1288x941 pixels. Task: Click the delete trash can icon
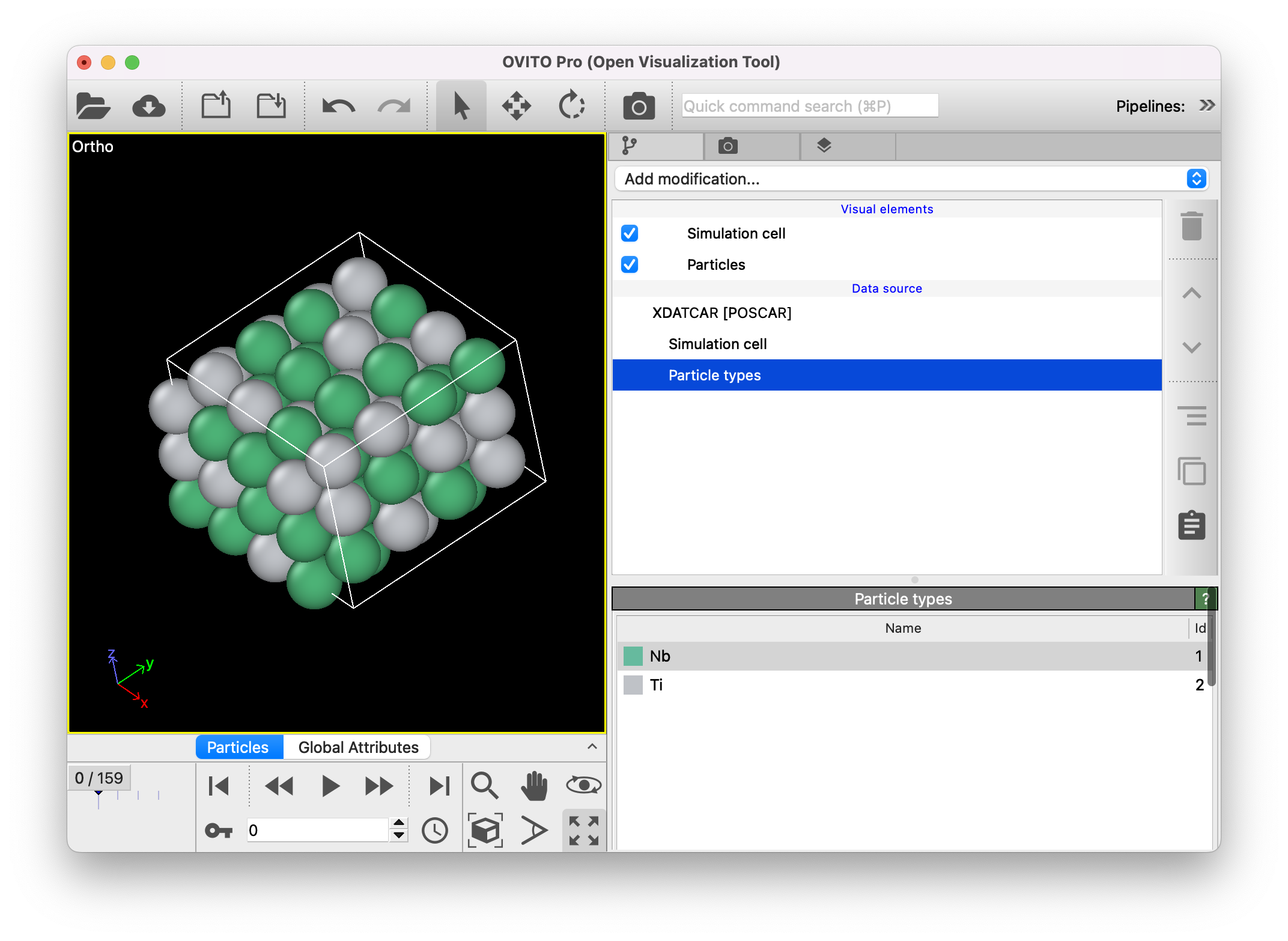tap(1191, 227)
